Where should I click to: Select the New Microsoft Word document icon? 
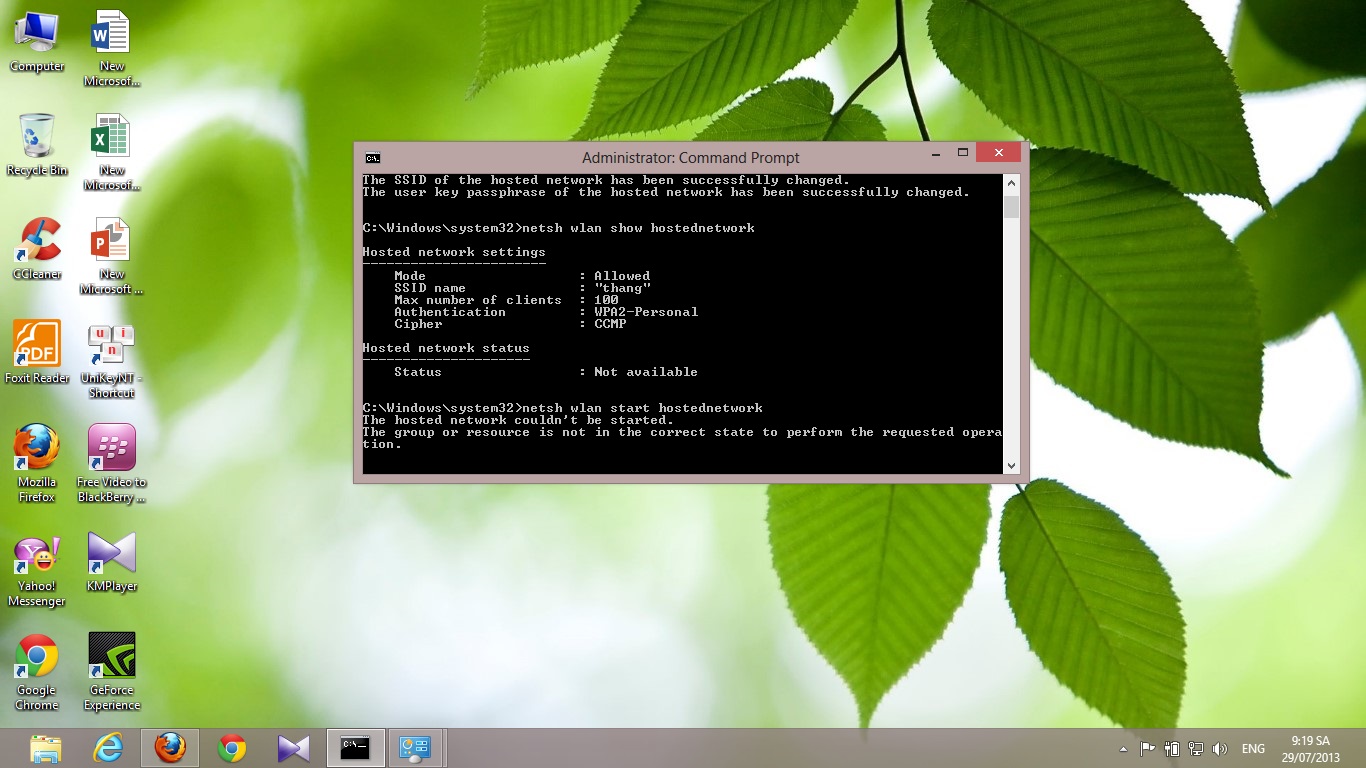pos(112,48)
